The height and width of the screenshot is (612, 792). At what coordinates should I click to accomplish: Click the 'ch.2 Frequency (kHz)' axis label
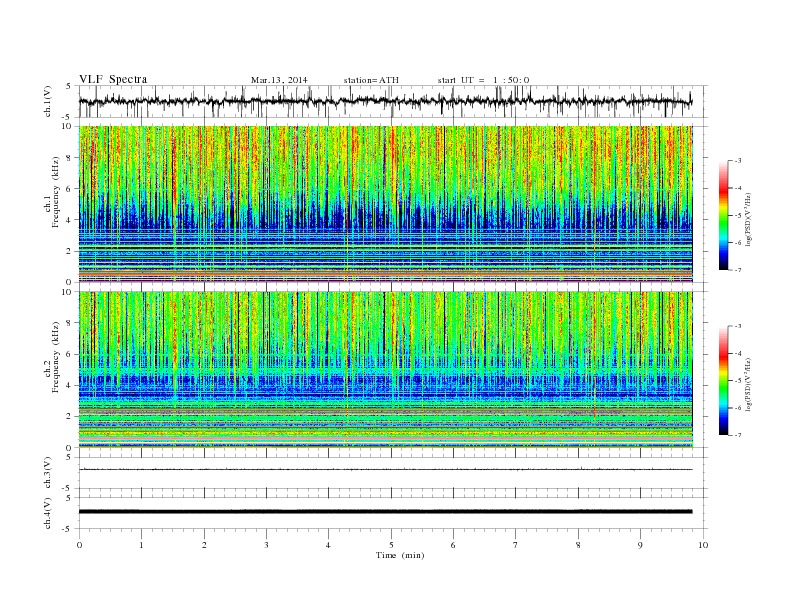(x=52, y=356)
